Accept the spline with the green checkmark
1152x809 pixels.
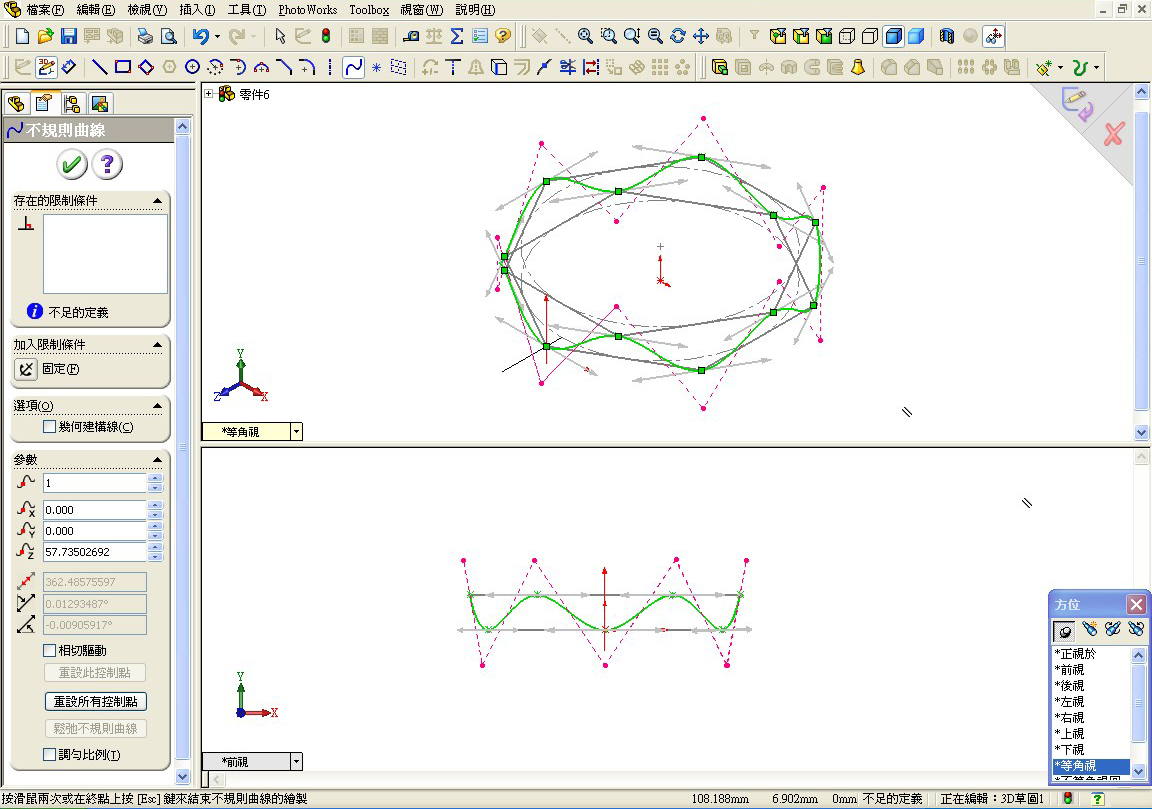[70, 164]
